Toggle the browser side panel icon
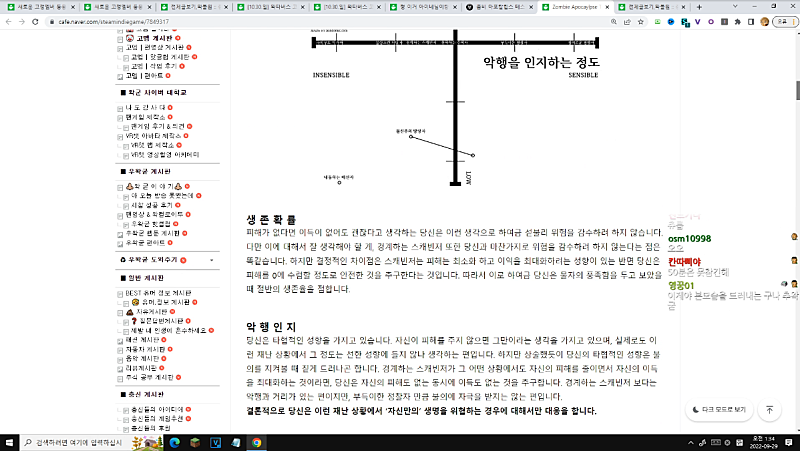800x451 pixels. click(751, 22)
